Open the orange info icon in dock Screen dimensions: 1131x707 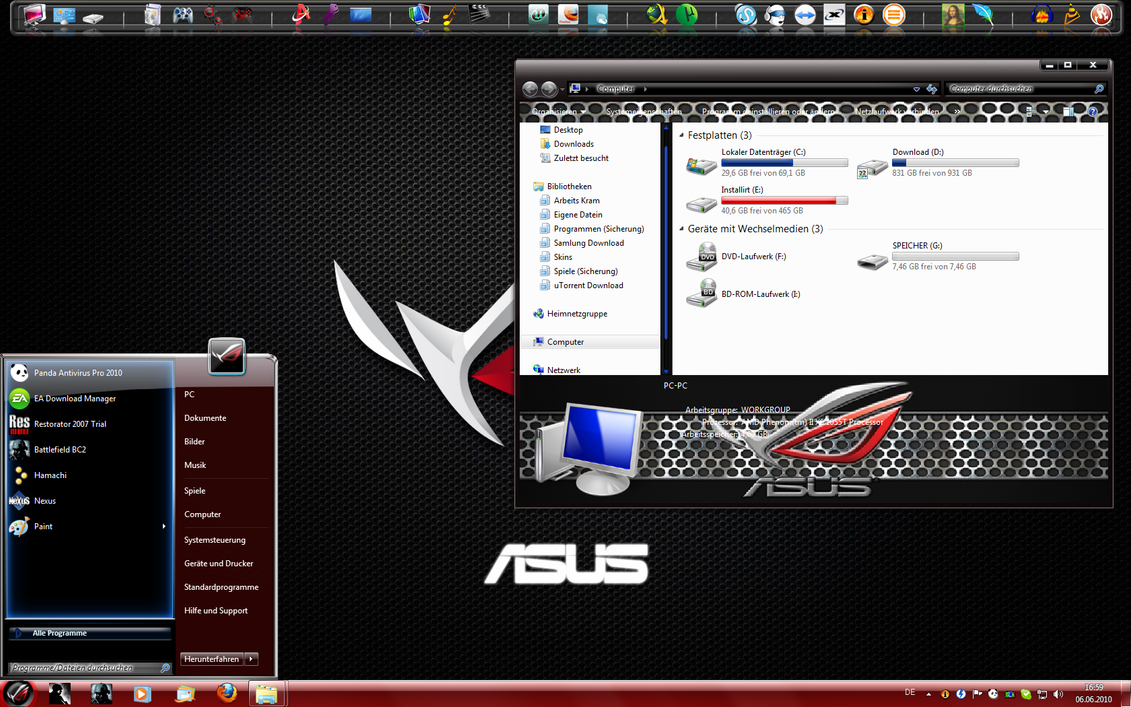pyautogui.click(x=864, y=14)
